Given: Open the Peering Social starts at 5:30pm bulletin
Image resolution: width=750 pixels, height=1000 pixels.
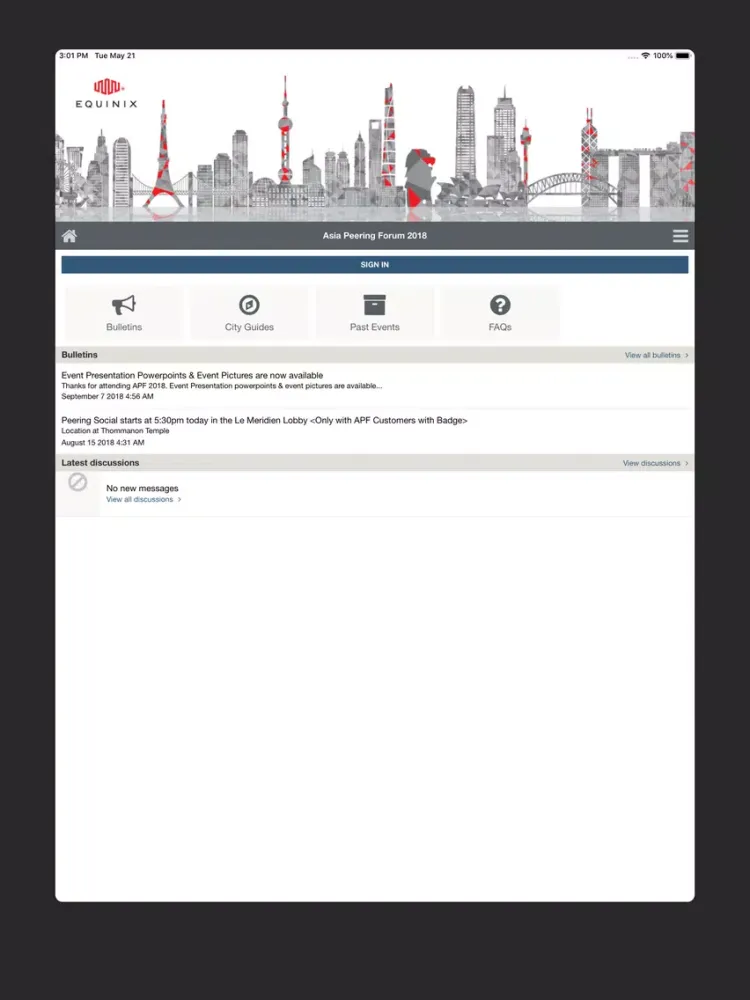Looking at the screenshot, I should (x=374, y=431).
